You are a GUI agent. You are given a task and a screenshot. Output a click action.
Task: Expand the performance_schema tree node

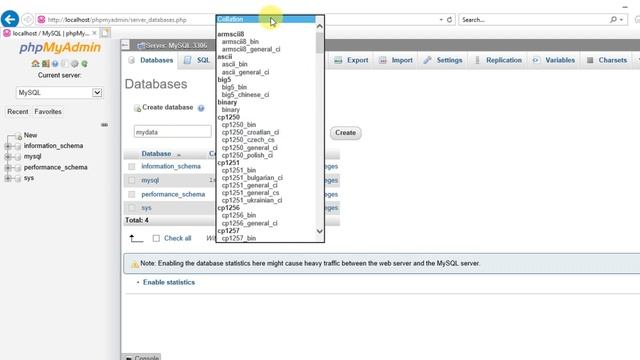pos(7,168)
